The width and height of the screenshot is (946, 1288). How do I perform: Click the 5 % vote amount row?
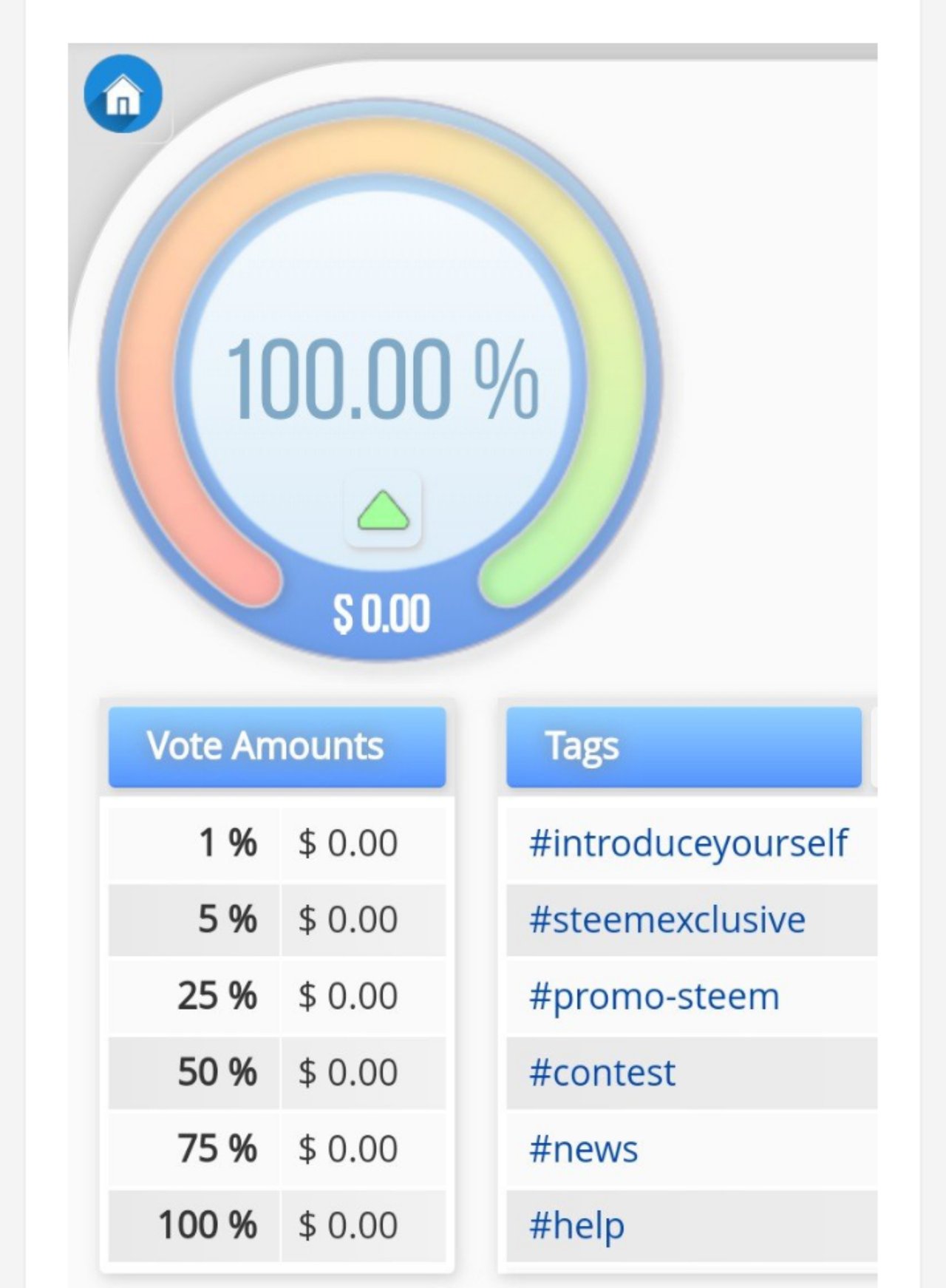point(277,920)
